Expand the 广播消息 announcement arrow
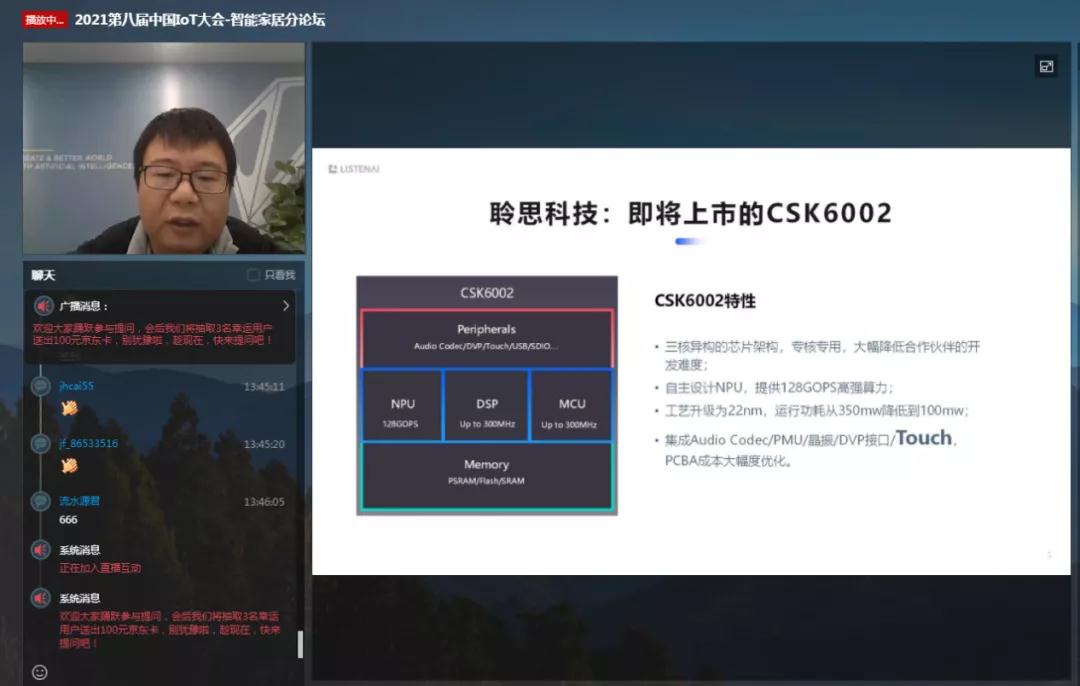Viewport: 1080px width, 686px height. coord(286,306)
